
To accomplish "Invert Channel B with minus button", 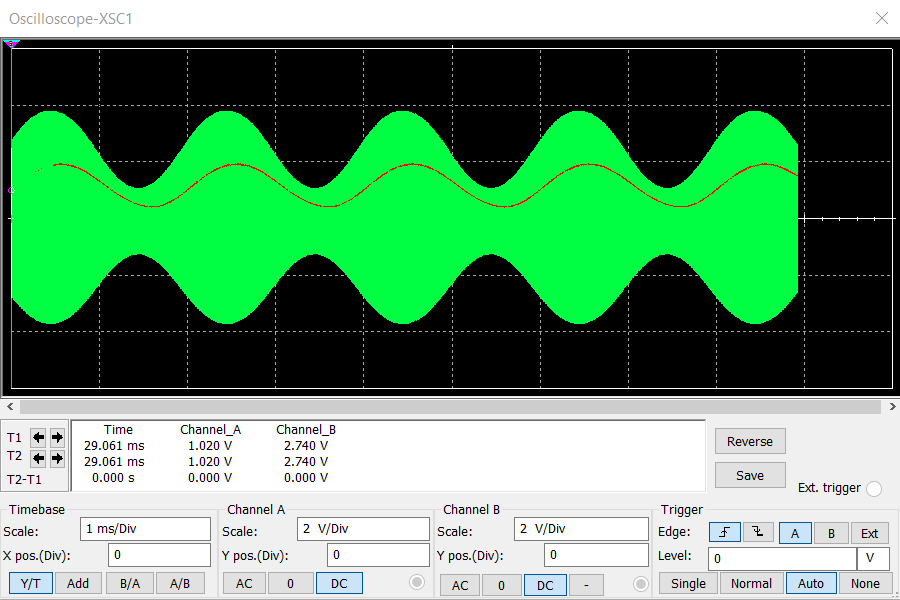I will [586, 585].
